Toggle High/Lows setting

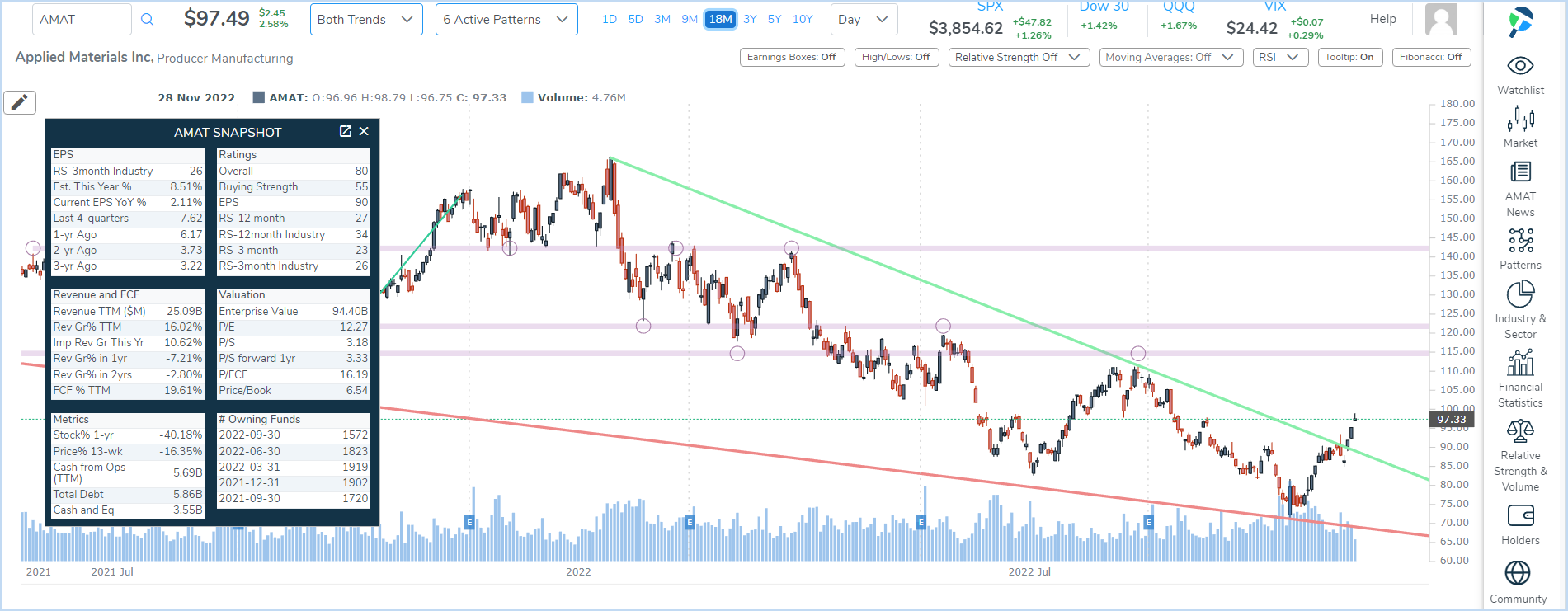pos(896,57)
